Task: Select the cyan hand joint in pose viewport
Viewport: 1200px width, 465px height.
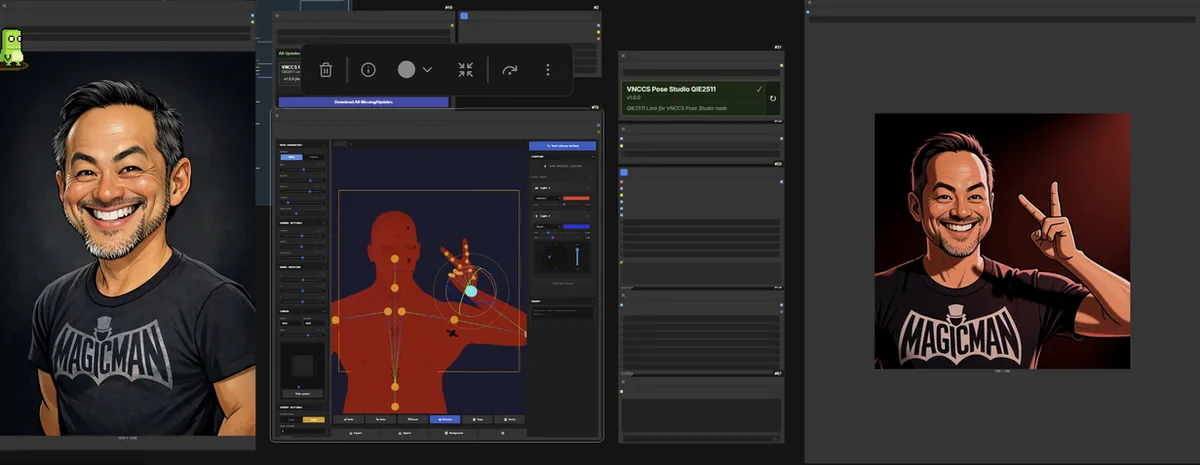Action: [471, 291]
